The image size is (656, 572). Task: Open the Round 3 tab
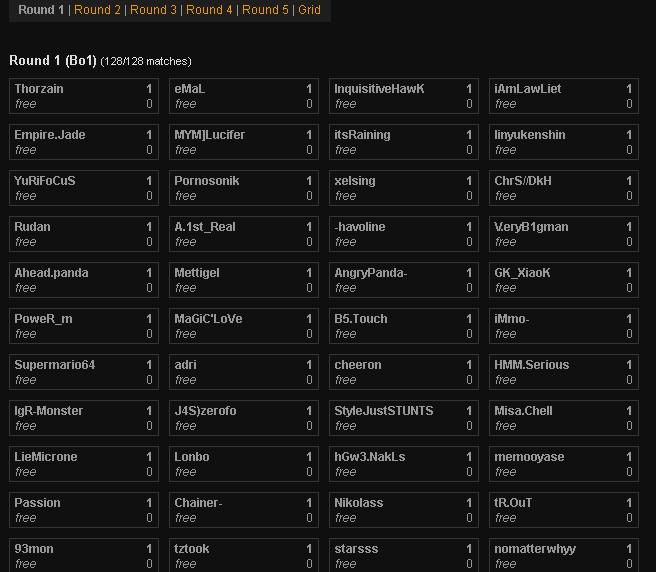pyautogui.click(x=153, y=10)
